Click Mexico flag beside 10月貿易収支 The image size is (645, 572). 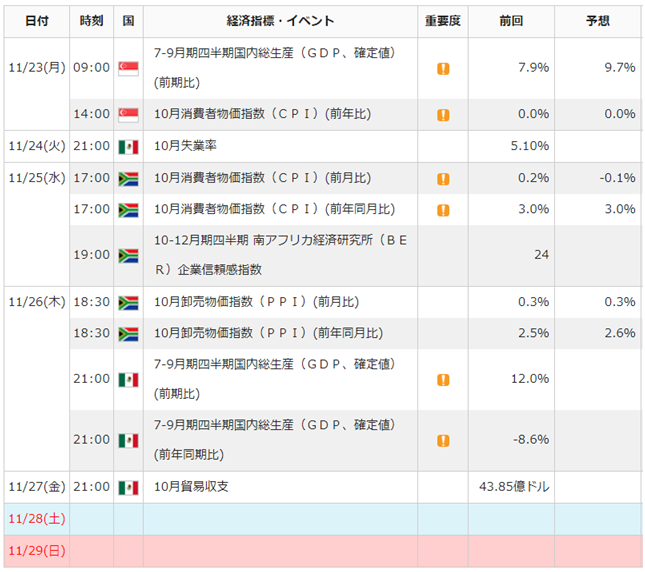128,488
